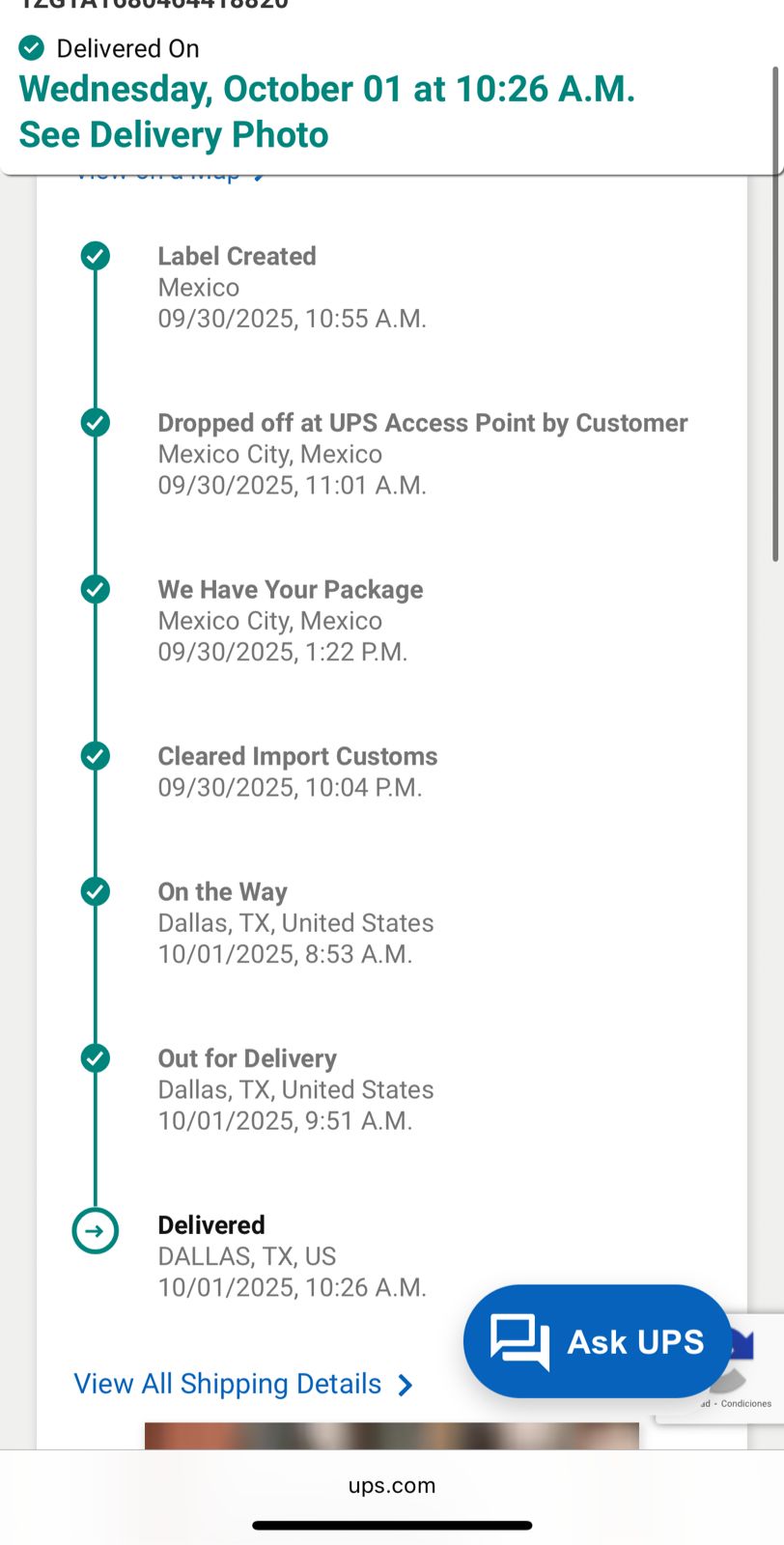Click the Out for Delivery checkmark icon
This screenshot has height=1545, width=784.
[95, 1058]
